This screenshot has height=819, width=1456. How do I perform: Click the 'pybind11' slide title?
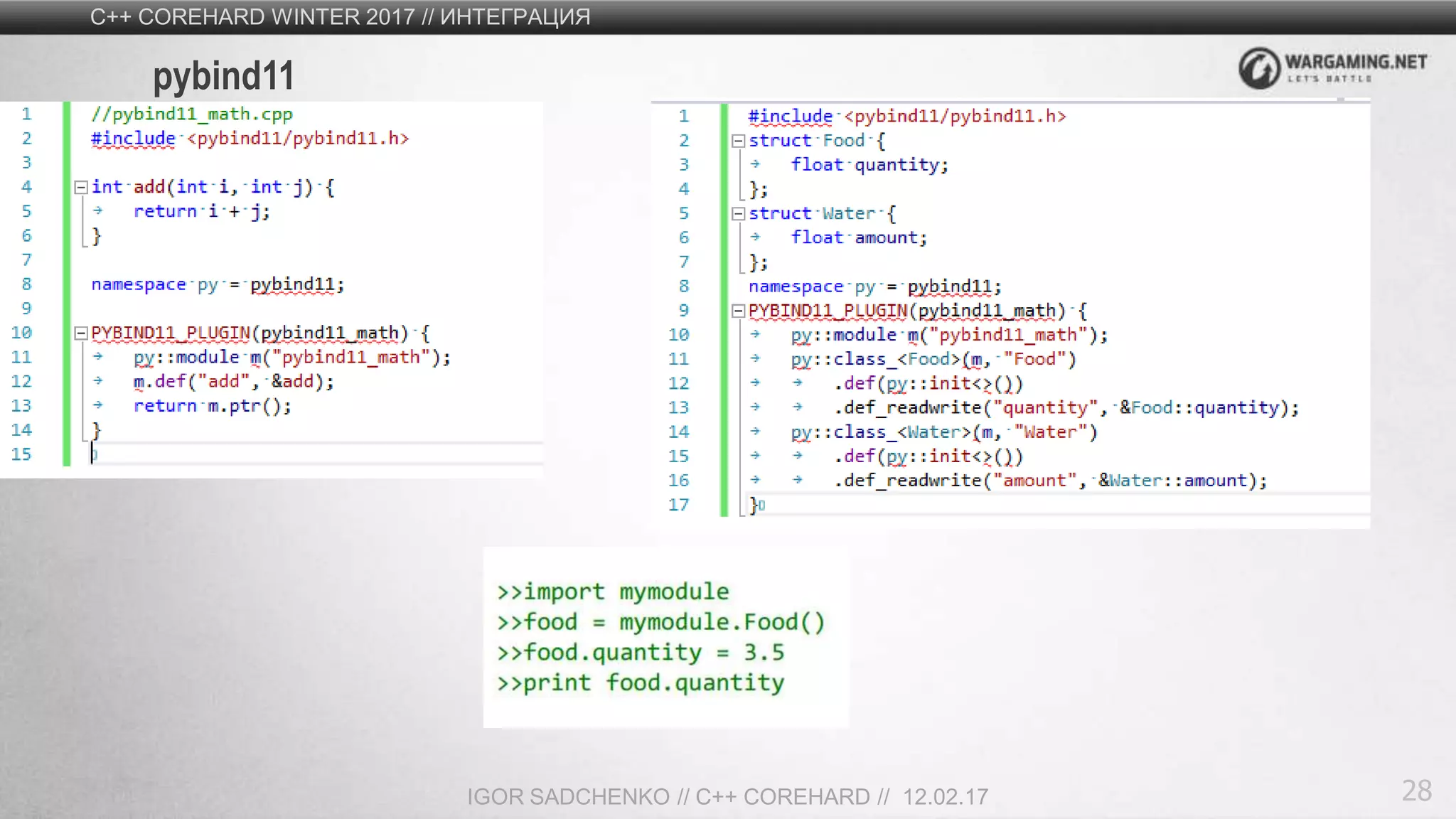pyautogui.click(x=223, y=75)
